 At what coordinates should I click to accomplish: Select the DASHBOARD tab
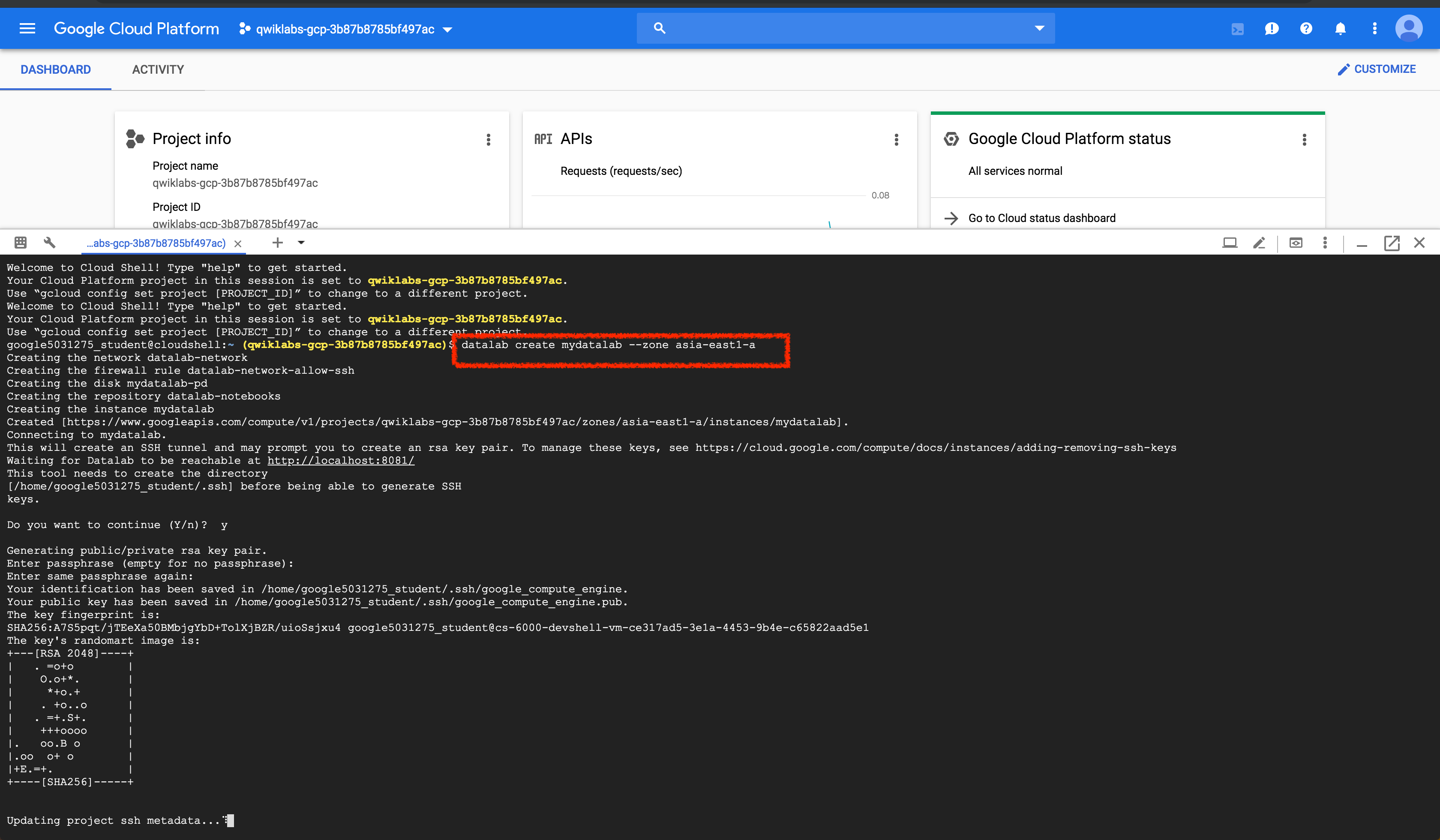pos(55,69)
